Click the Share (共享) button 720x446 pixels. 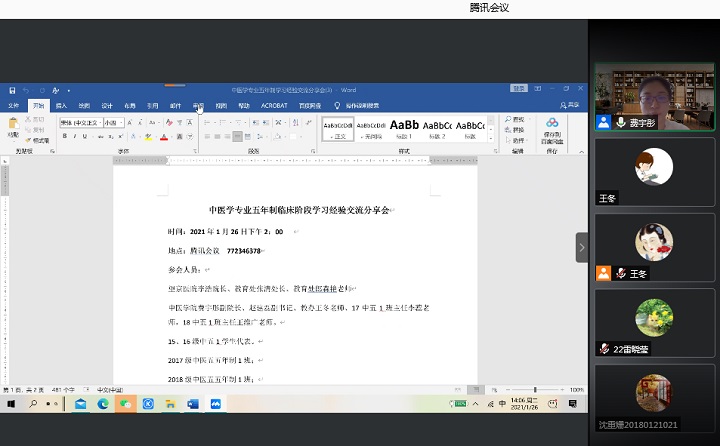pos(570,105)
